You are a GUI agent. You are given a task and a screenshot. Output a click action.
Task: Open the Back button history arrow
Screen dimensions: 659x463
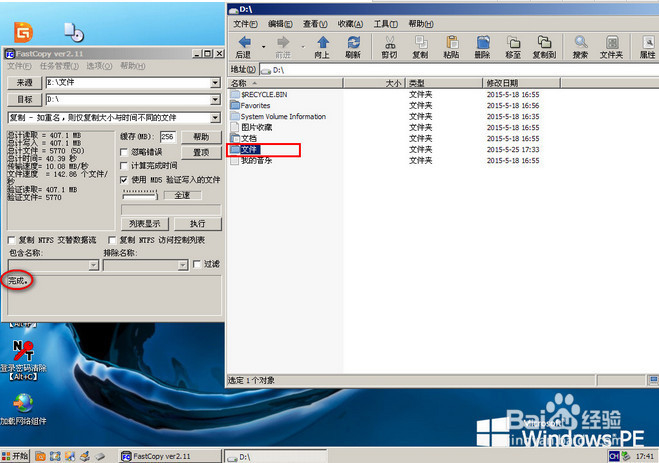point(264,47)
